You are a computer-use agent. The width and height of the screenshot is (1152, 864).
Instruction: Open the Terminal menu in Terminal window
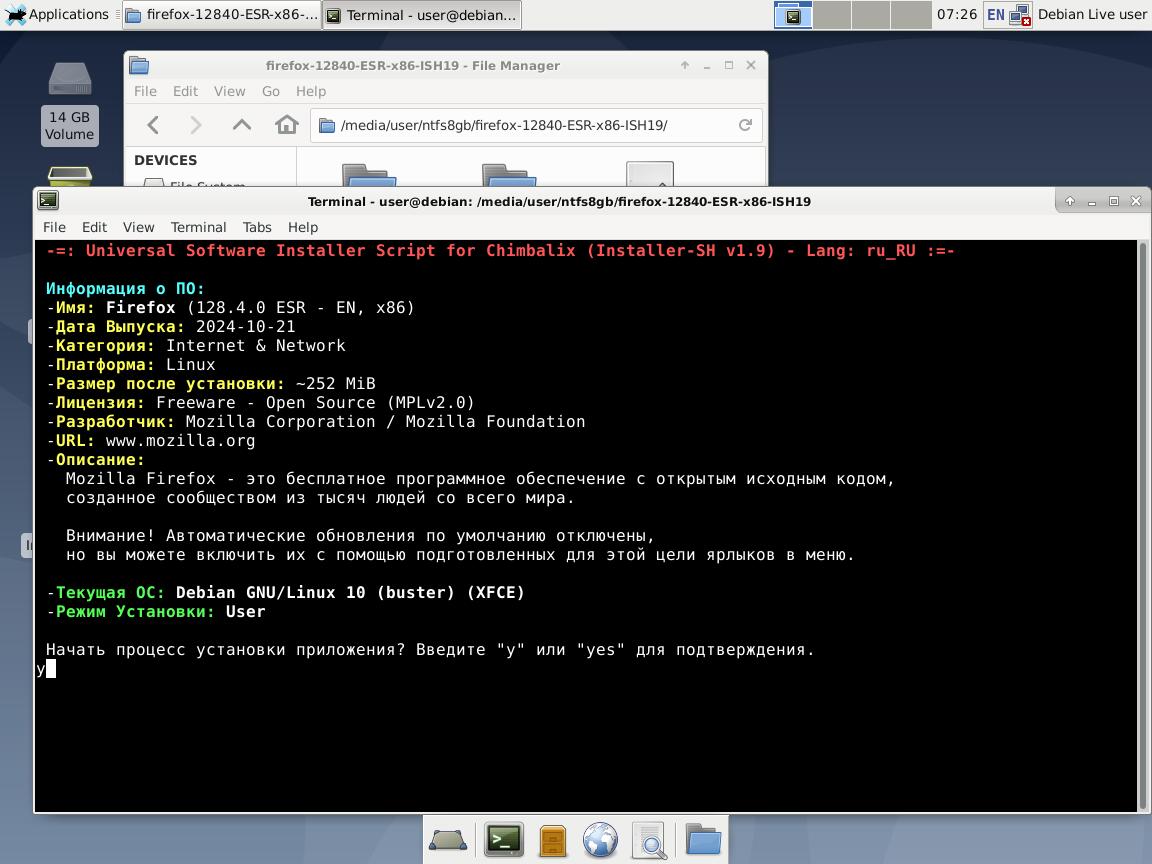click(x=198, y=227)
